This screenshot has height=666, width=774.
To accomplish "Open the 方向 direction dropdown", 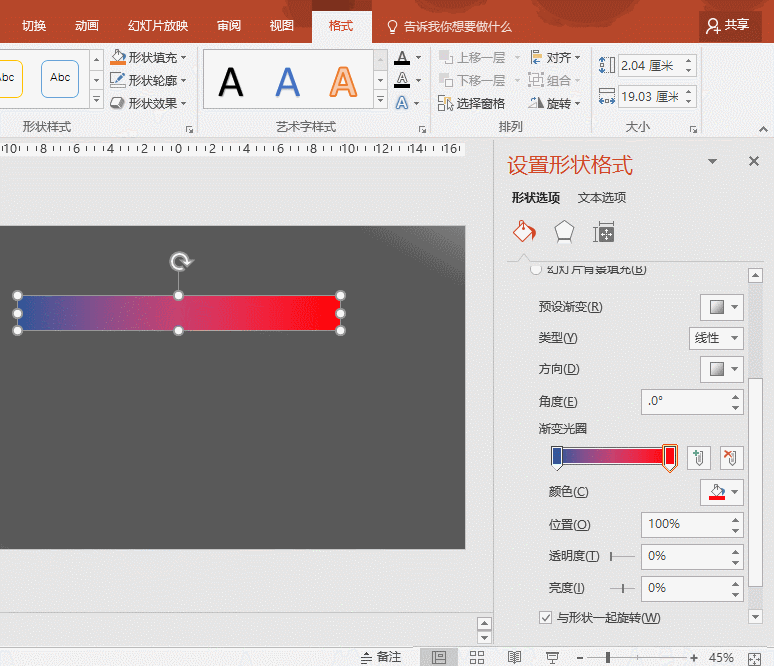I will (x=721, y=369).
